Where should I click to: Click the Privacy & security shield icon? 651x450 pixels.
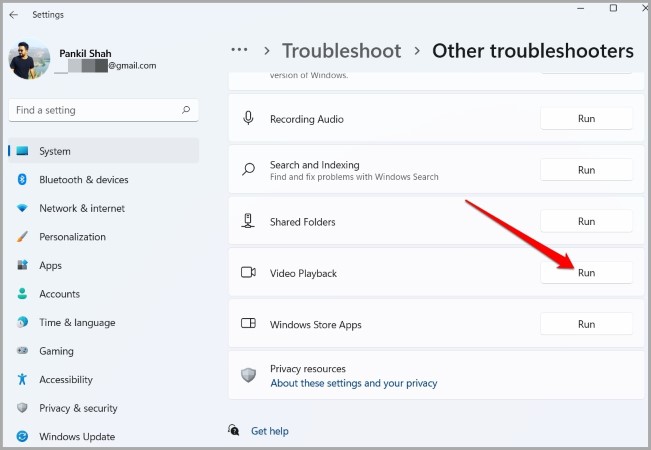coord(22,408)
